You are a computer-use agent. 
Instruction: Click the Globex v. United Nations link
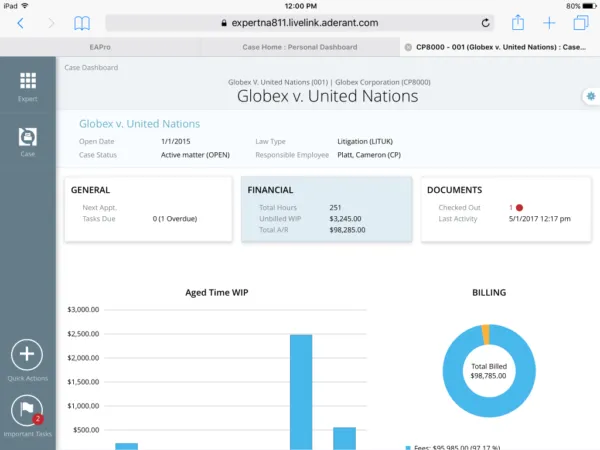coord(139,124)
